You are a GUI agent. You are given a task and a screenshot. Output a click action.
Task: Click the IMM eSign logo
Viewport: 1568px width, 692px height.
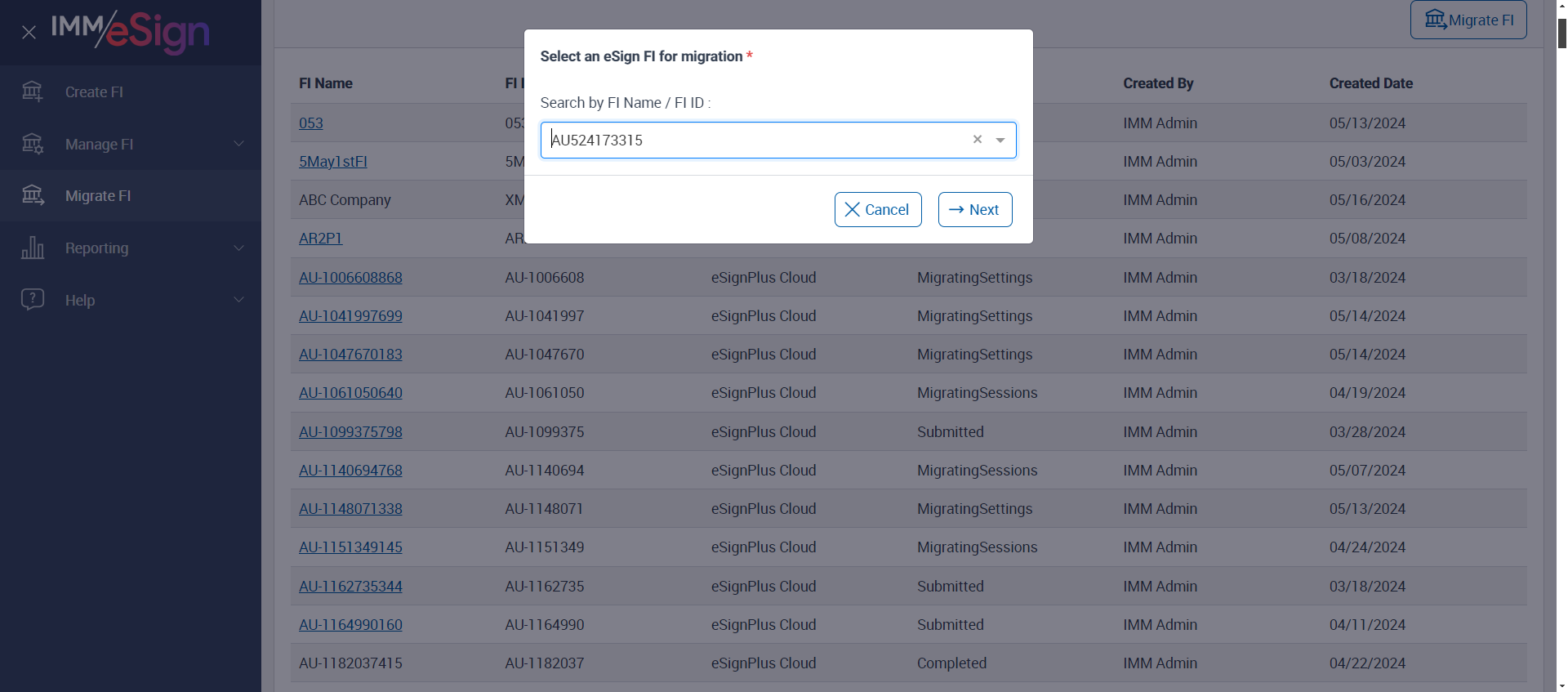[x=131, y=31]
